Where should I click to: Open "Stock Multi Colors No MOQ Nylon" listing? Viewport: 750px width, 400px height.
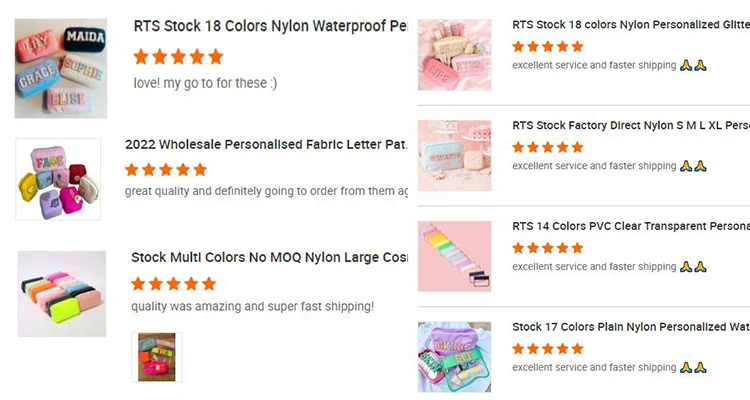(269, 258)
